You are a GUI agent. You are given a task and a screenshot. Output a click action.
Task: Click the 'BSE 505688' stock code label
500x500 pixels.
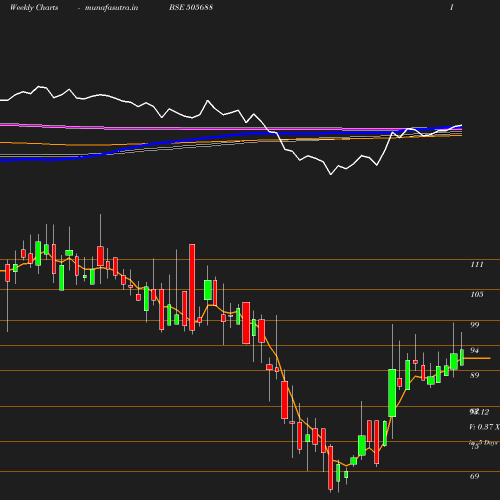191,7
